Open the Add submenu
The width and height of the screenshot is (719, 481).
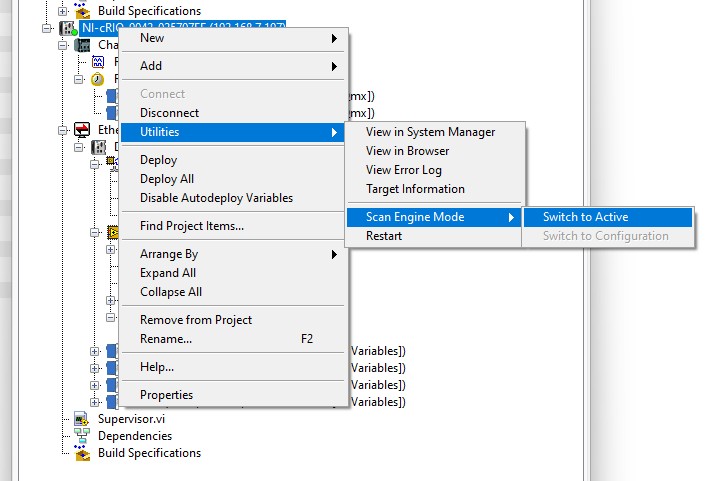[x=233, y=66]
